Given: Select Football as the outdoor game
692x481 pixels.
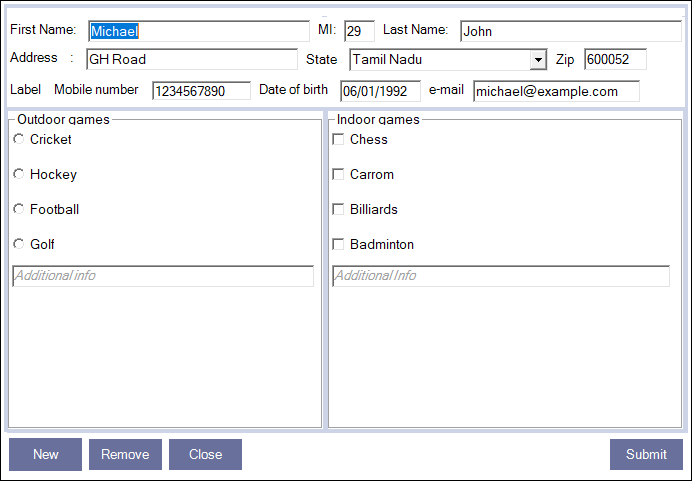Looking at the screenshot, I should [18, 210].
